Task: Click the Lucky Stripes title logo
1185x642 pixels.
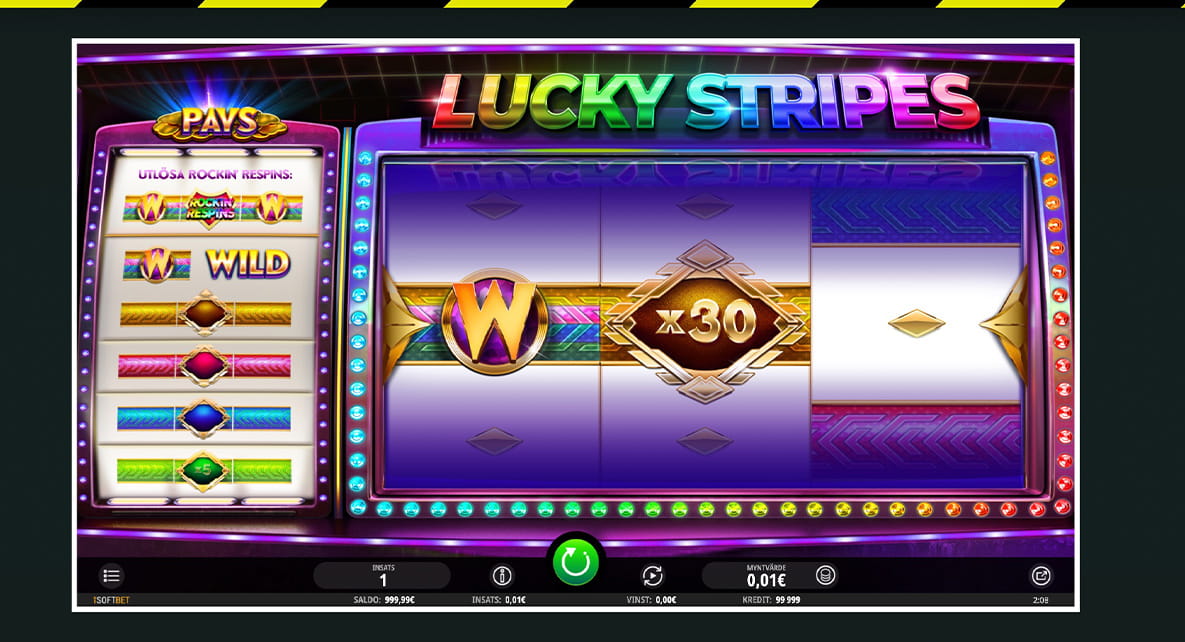Action: click(707, 102)
